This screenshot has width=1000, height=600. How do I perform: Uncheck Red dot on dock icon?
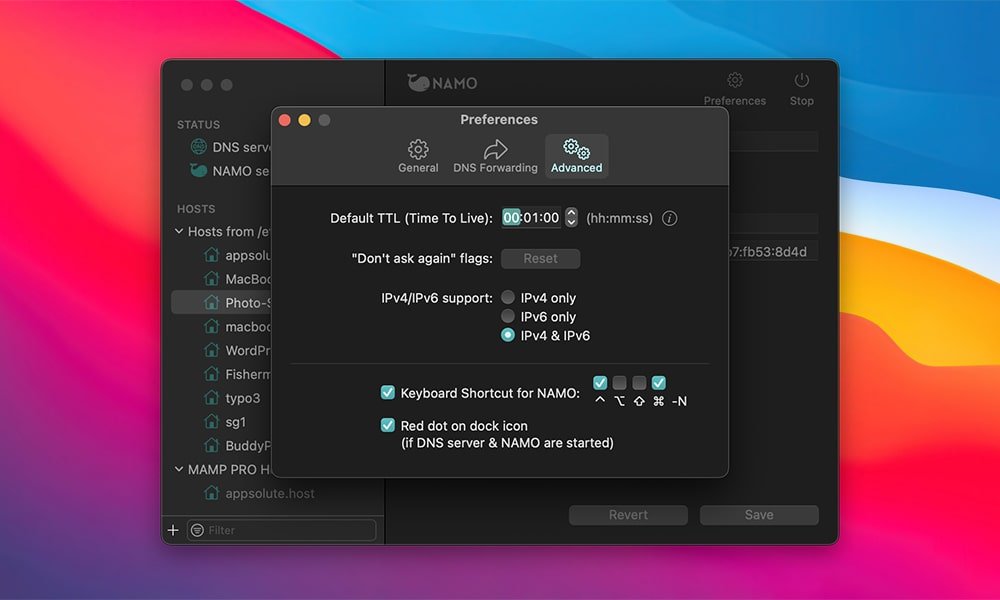coord(388,426)
